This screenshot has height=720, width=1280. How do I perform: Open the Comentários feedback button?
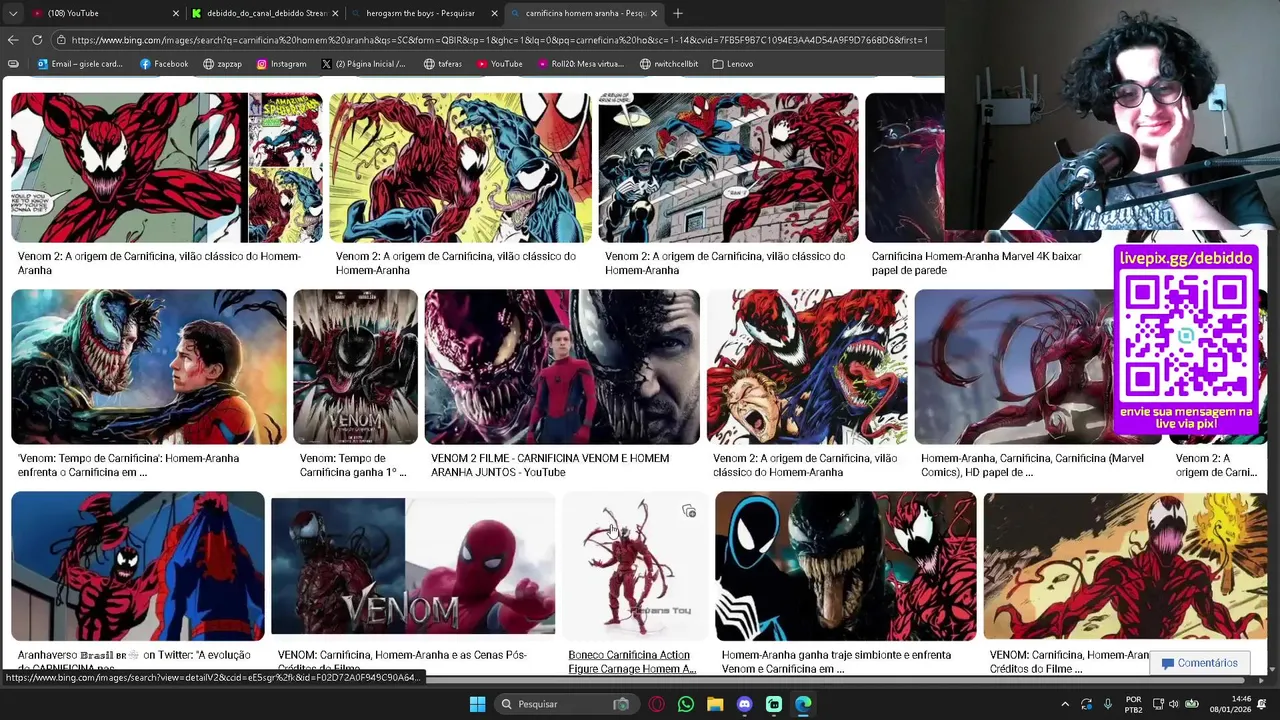click(x=1200, y=663)
